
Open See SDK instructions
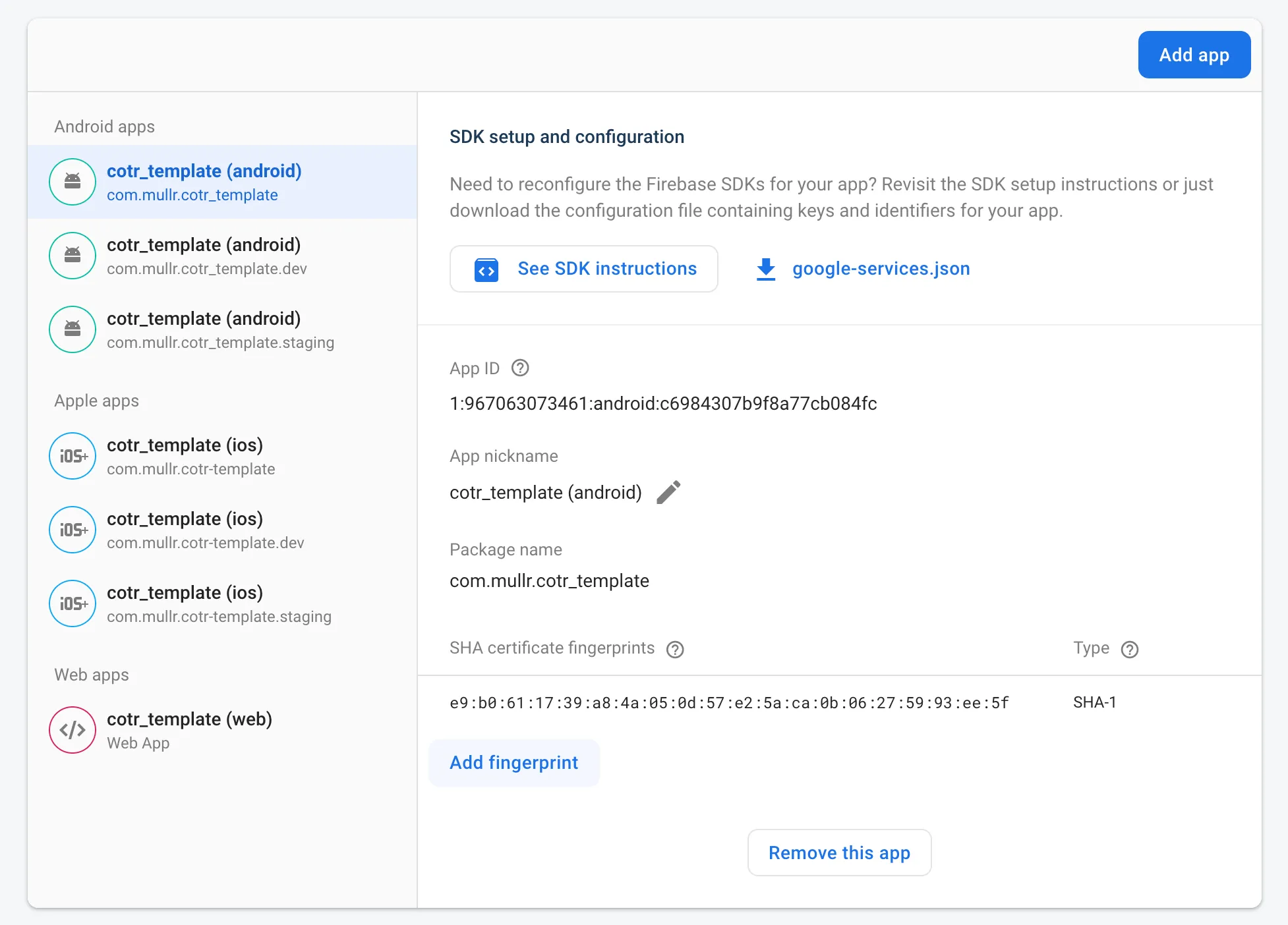pos(583,269)
